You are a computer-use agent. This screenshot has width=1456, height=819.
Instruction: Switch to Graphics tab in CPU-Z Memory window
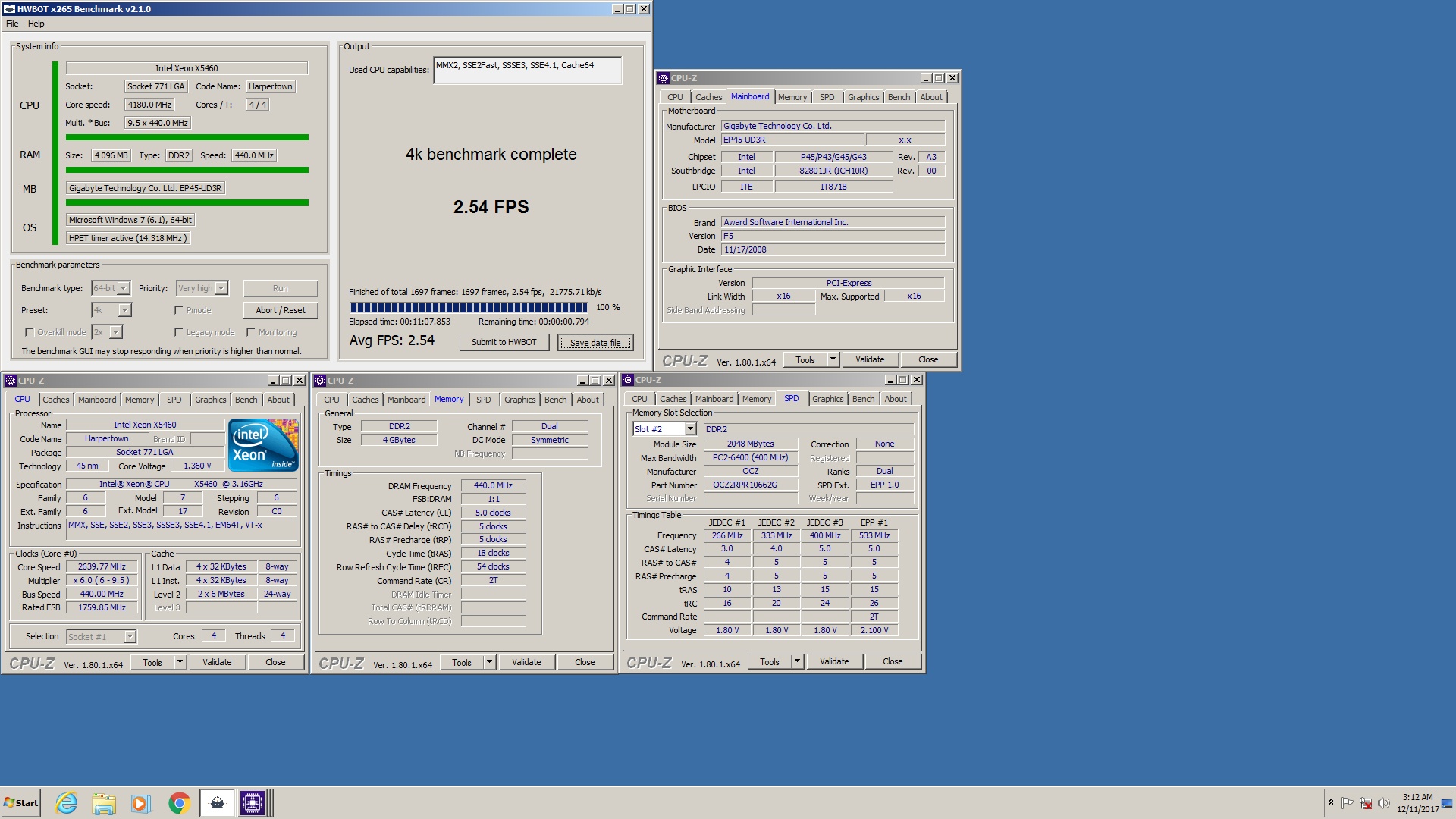(519, 400)
